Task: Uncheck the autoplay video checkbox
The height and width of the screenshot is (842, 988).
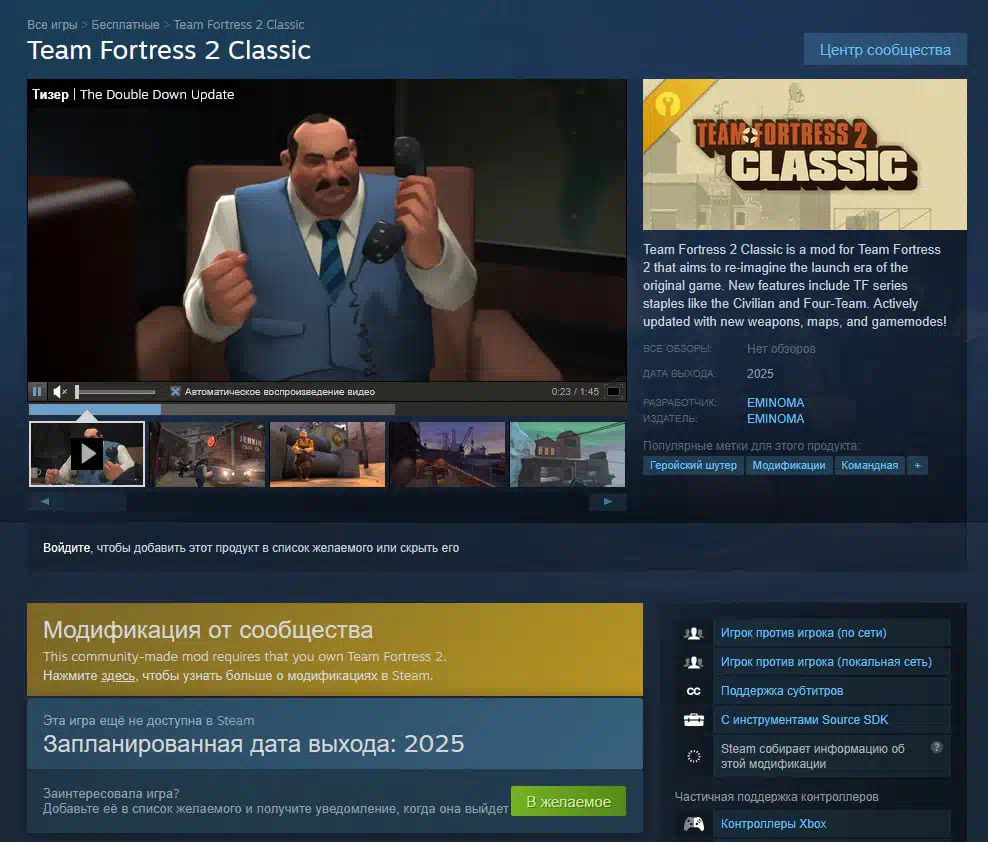Action: [x=175, y=391]
